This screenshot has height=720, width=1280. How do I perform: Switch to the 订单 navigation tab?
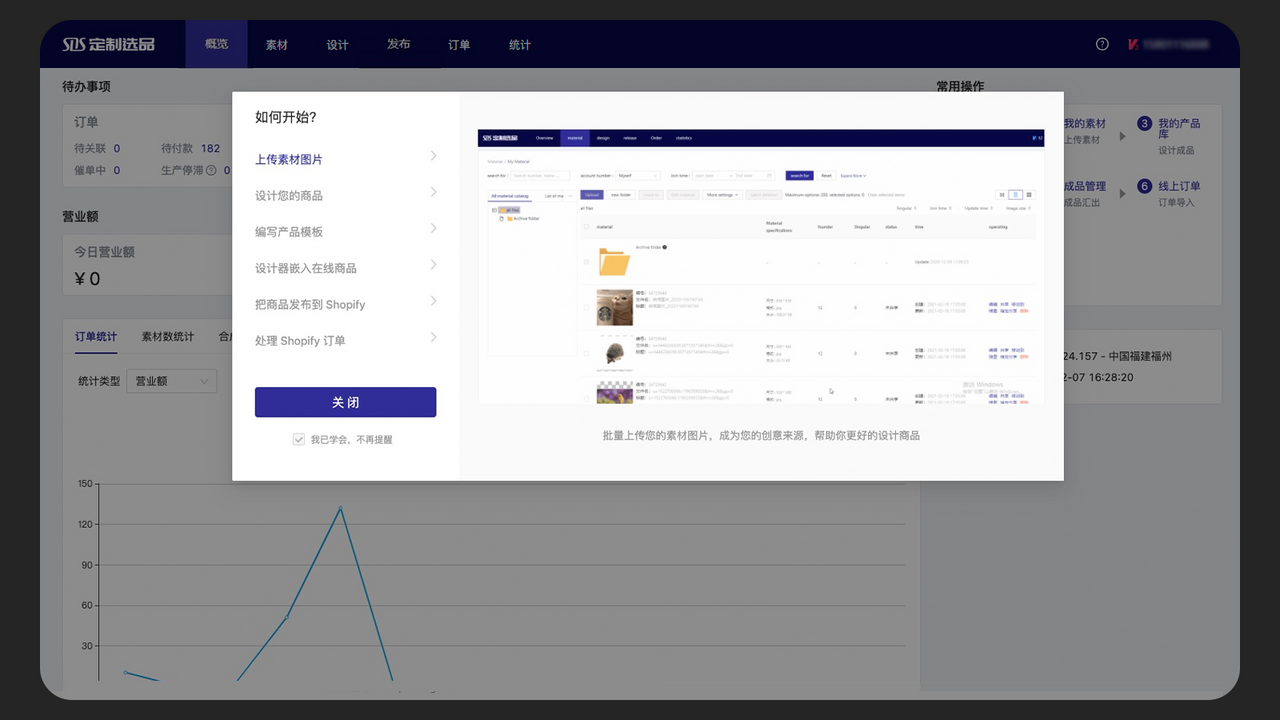(x=459, y=44)
